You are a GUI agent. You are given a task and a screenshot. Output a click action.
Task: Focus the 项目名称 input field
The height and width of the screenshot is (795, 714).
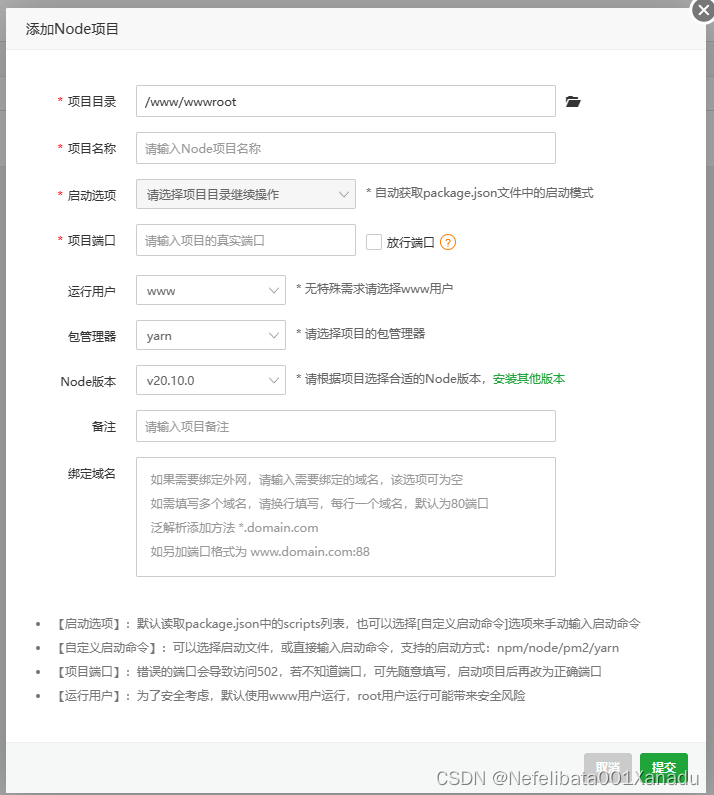pyautogui.click(x=346, y=148)
